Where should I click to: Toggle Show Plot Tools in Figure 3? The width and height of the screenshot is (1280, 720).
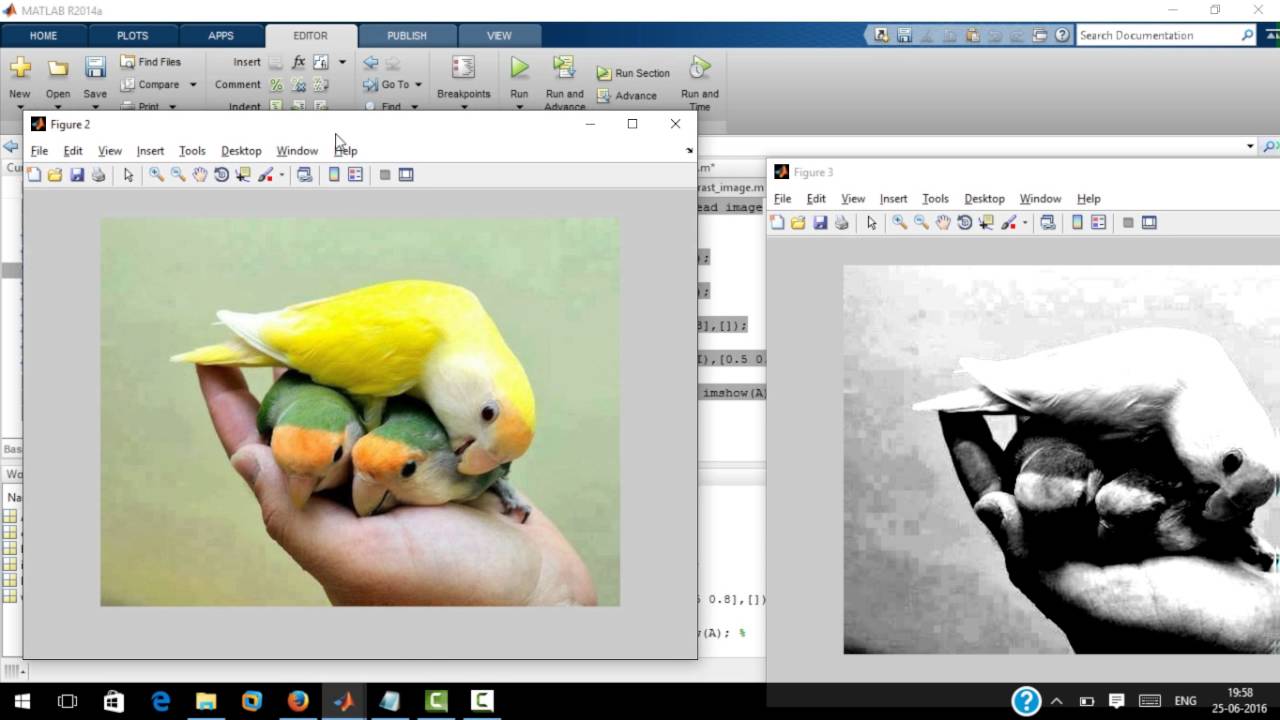[x=1149, y=223]
